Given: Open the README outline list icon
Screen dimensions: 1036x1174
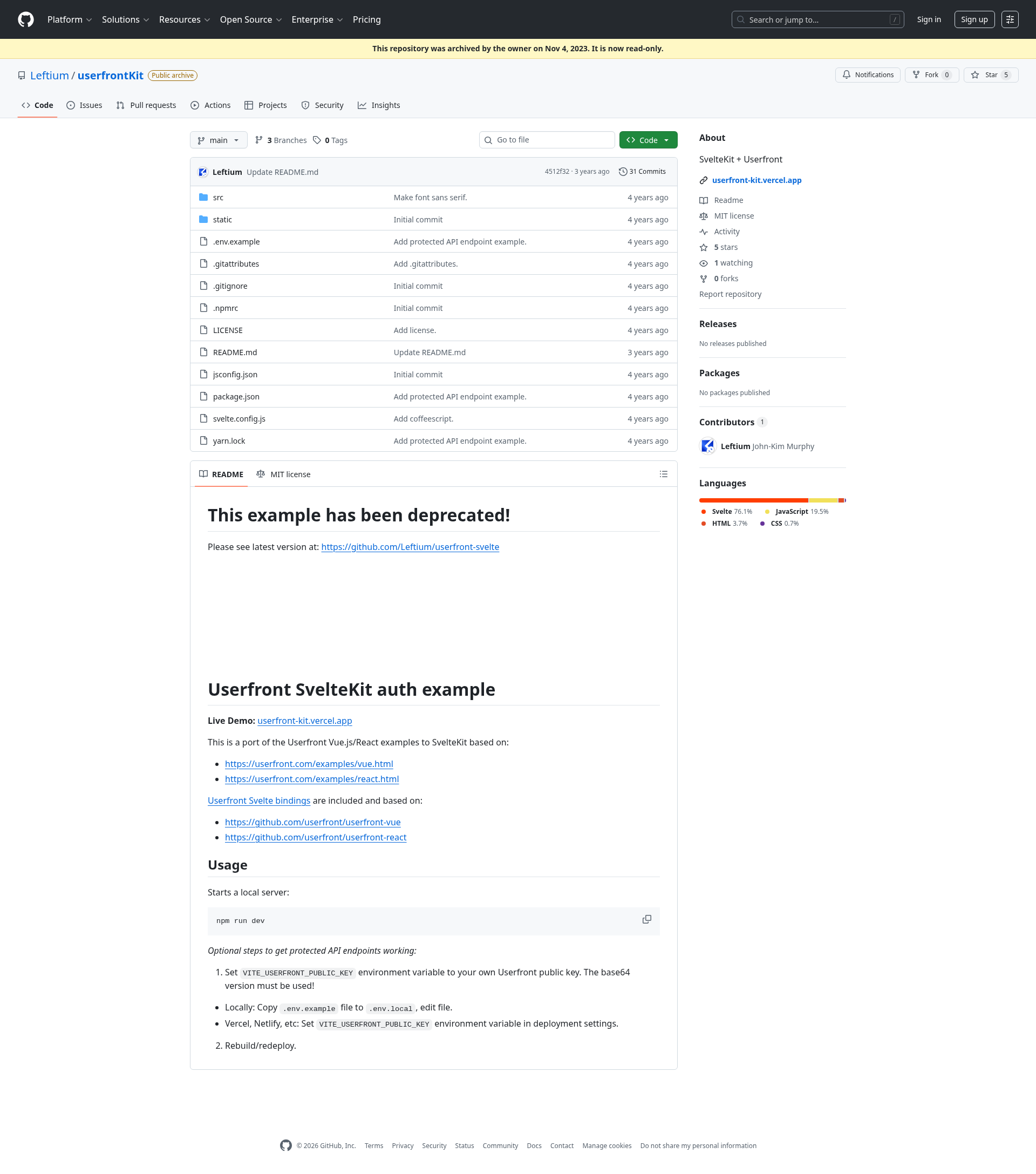Looking at the screenshot, I should [x=663, y=474].
